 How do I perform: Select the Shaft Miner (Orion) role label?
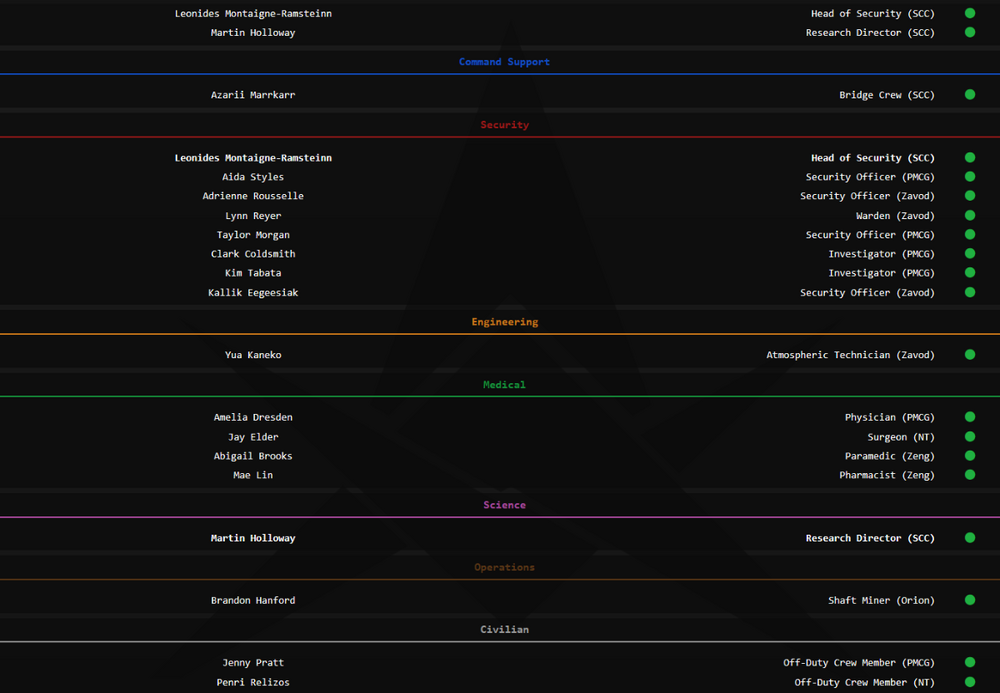881,600
